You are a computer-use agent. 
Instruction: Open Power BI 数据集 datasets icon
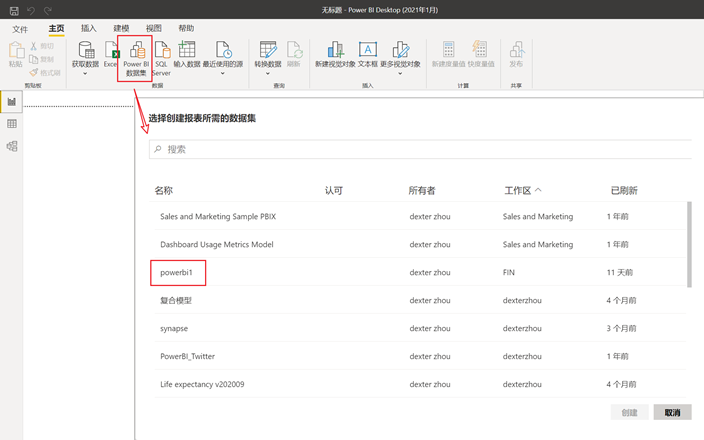137,50
